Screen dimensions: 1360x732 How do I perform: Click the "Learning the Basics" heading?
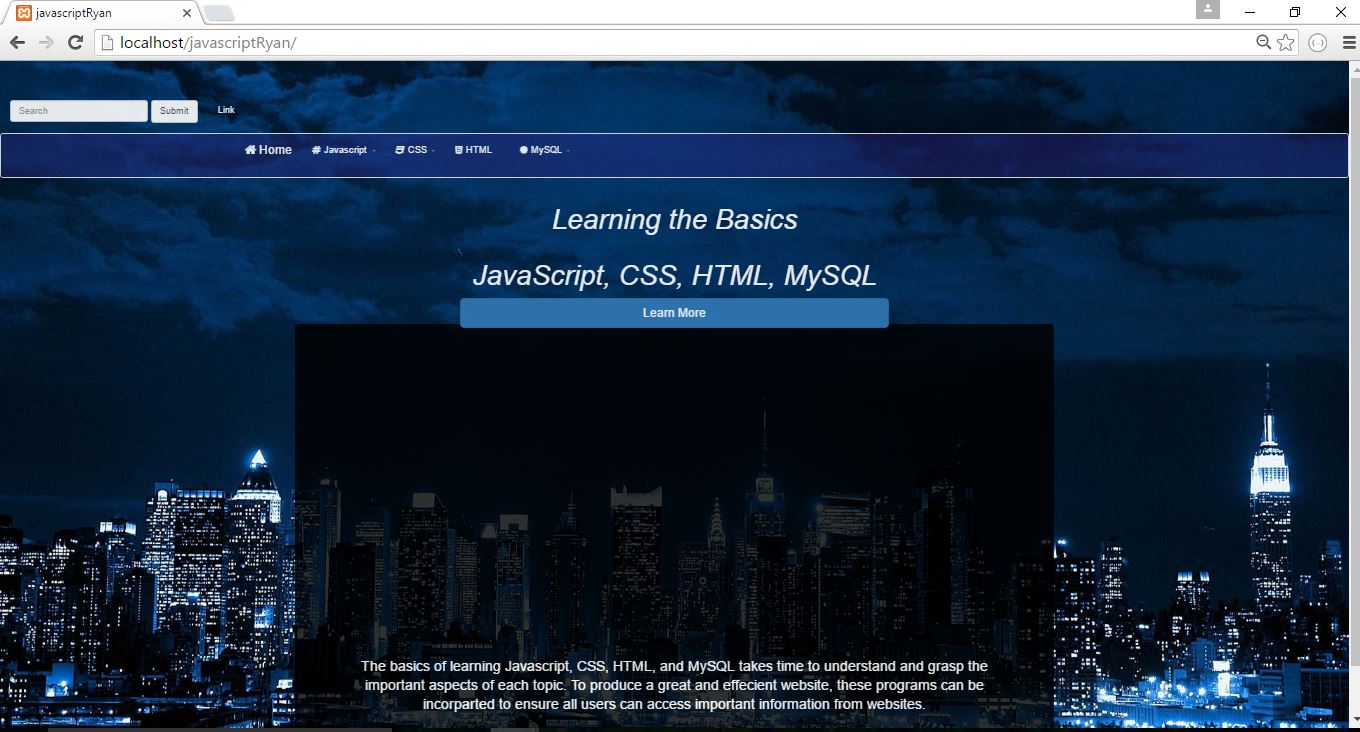tap(675, 220)
